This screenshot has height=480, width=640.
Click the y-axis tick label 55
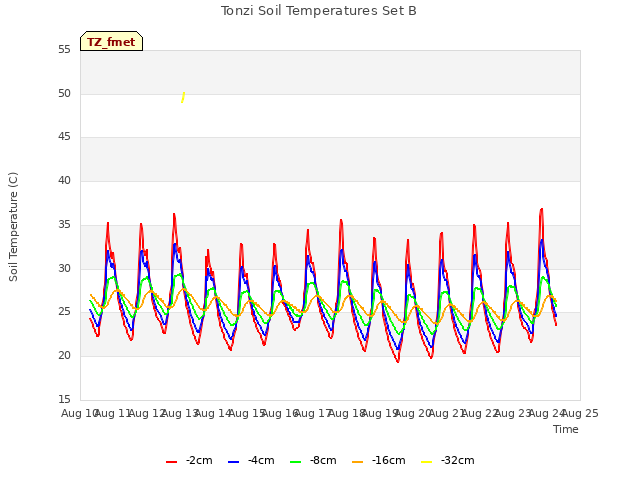tap(64, 50)
